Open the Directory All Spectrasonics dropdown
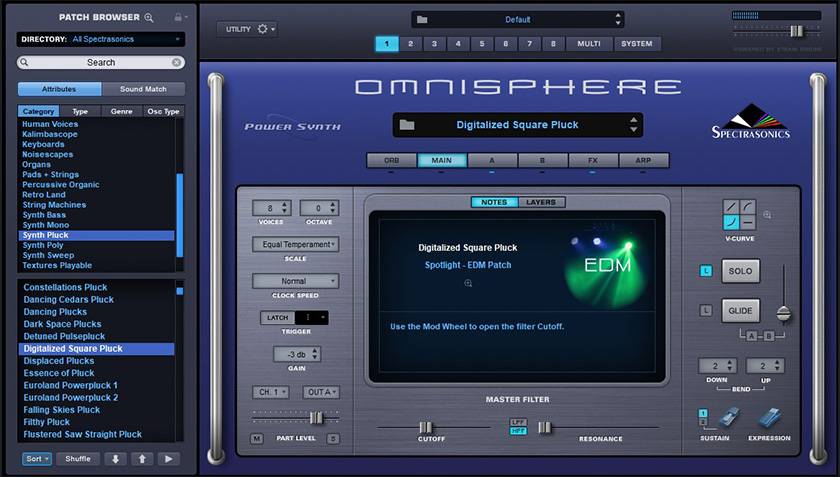Viewport: 840px width, 477px height. [x=101, y=39]
